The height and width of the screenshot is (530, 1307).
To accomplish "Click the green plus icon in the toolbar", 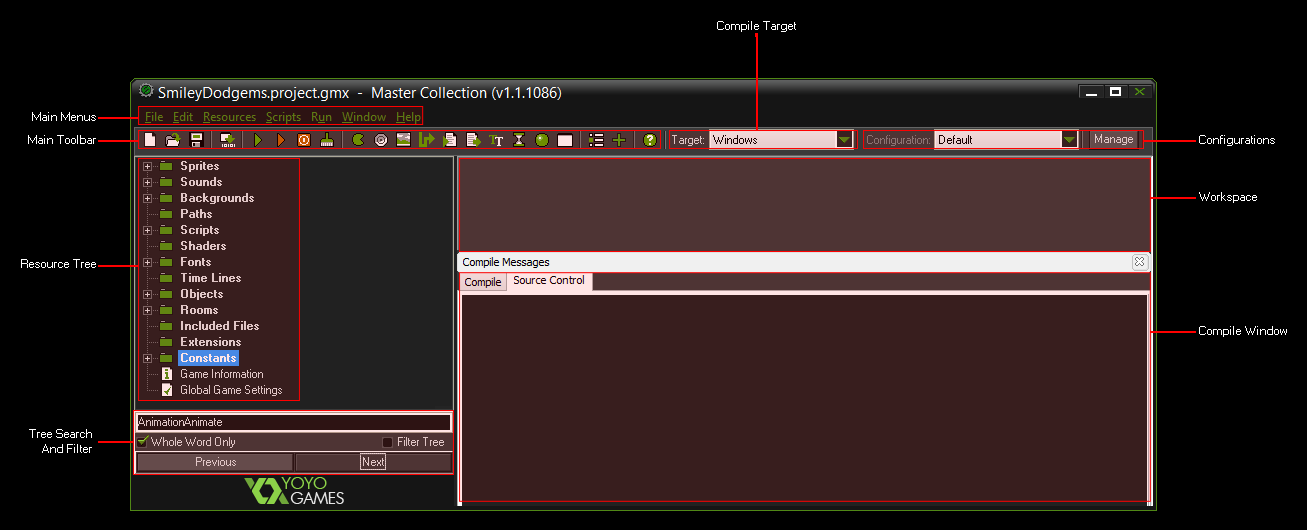I will tap(619, 140).
